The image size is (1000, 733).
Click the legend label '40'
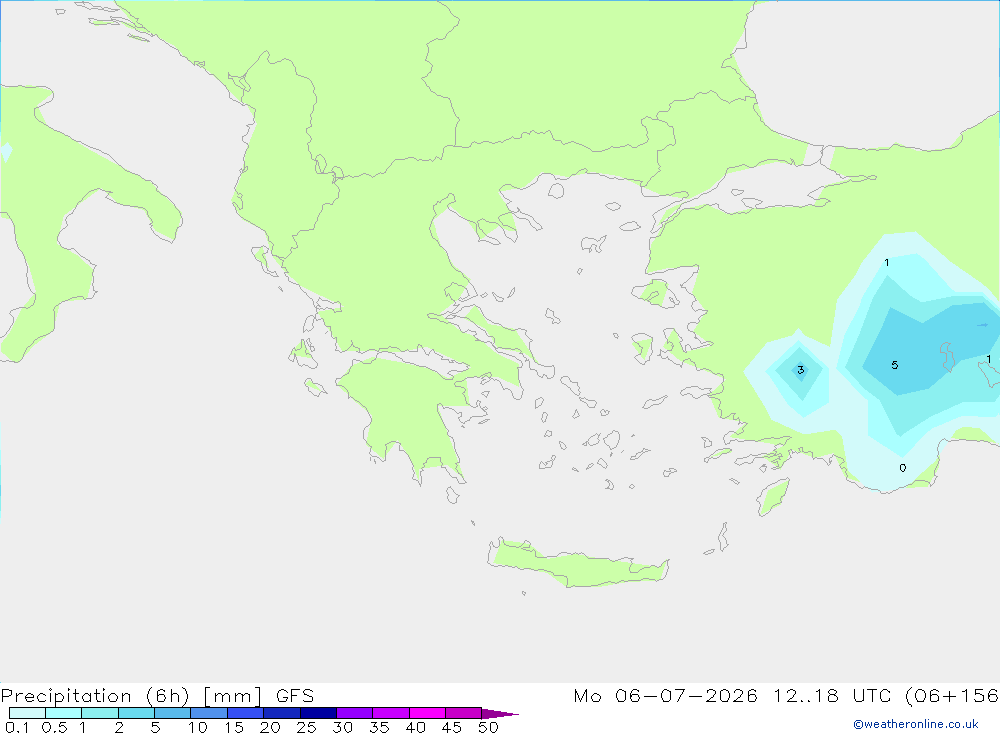(415, 727)
